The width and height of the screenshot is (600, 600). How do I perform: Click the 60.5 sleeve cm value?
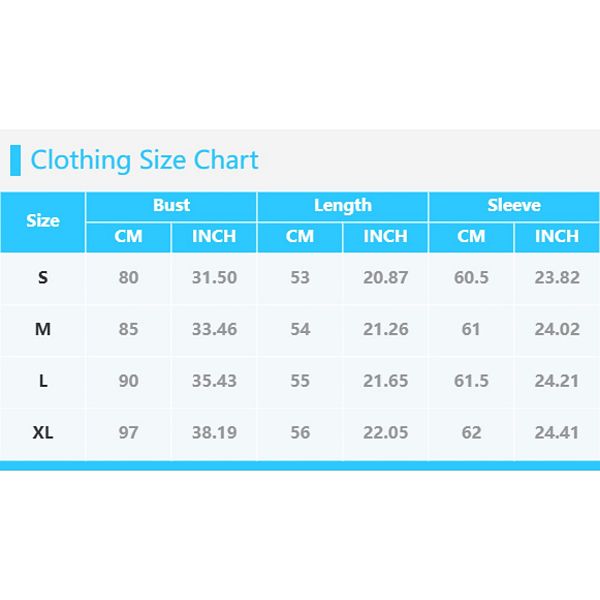[471, 278]
